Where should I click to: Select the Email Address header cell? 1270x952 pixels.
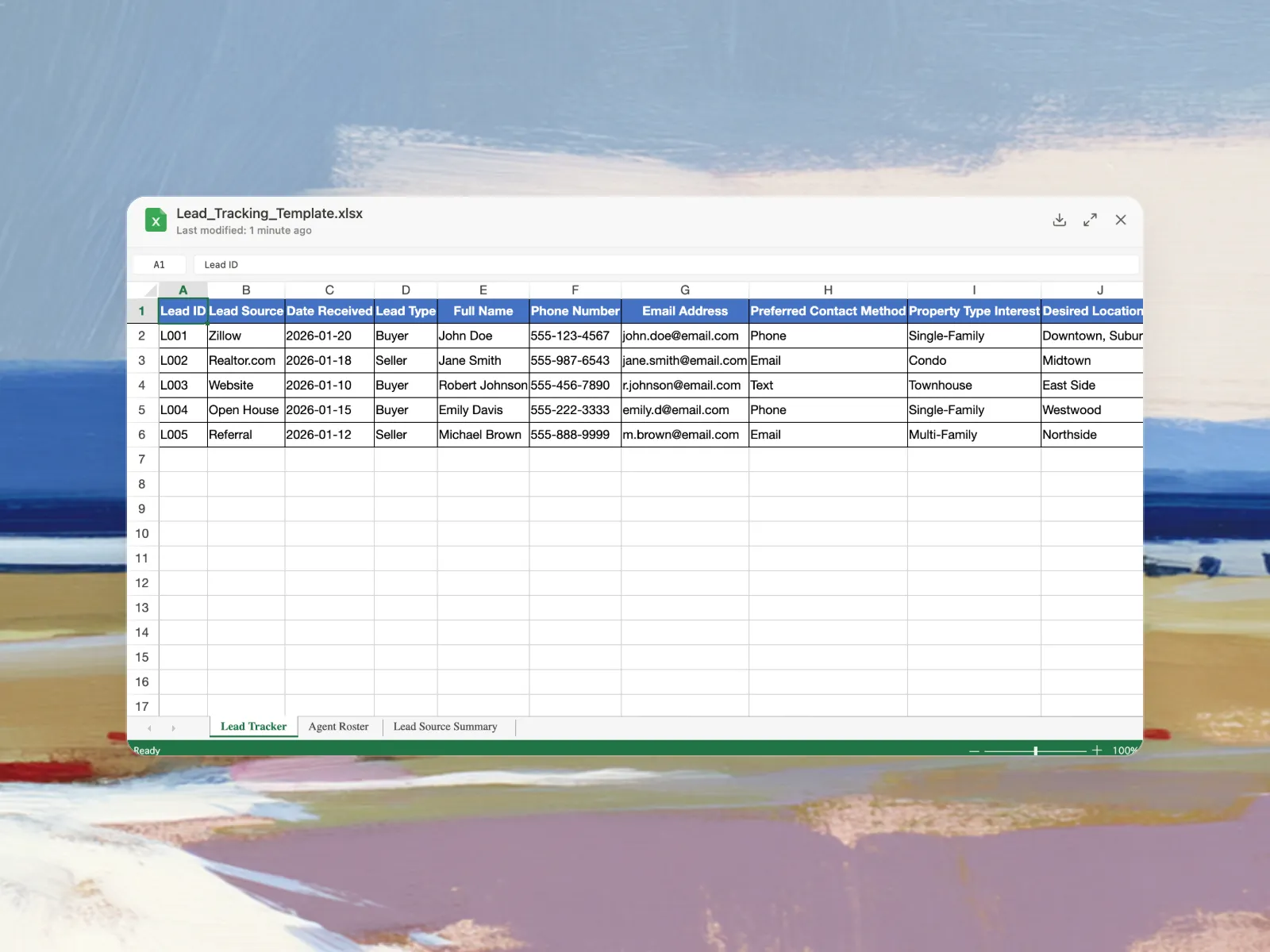click(x=684, y=311)
